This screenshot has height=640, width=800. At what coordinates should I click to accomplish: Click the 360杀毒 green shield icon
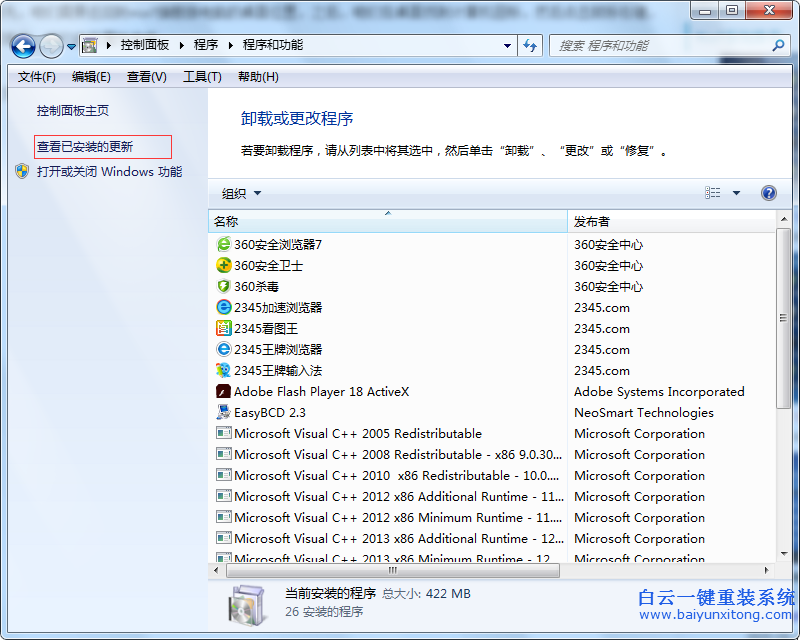point(223,286)
